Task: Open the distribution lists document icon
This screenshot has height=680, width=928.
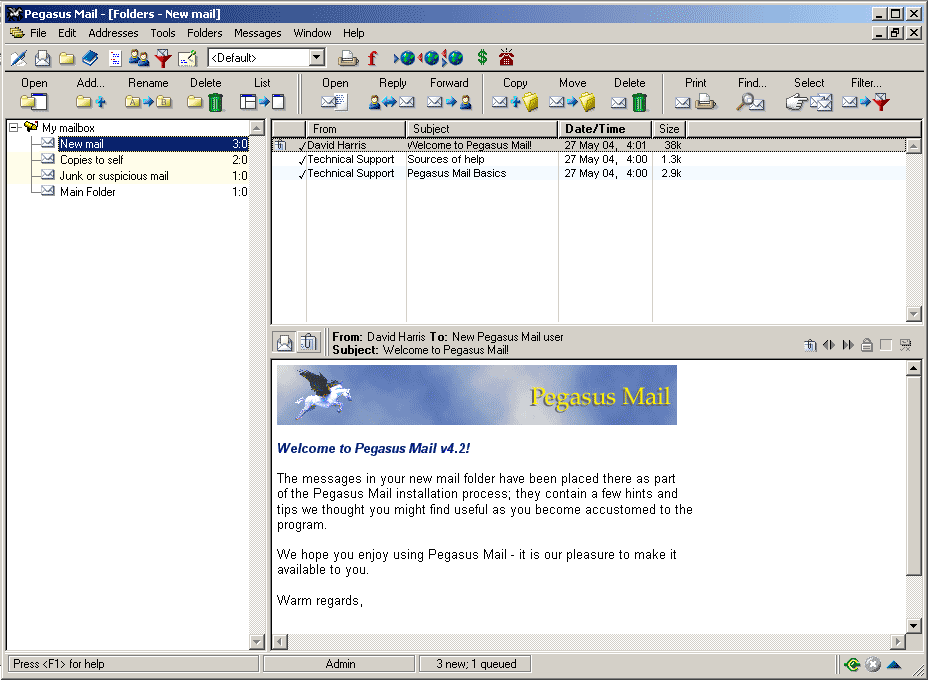Action: point(115,58)
